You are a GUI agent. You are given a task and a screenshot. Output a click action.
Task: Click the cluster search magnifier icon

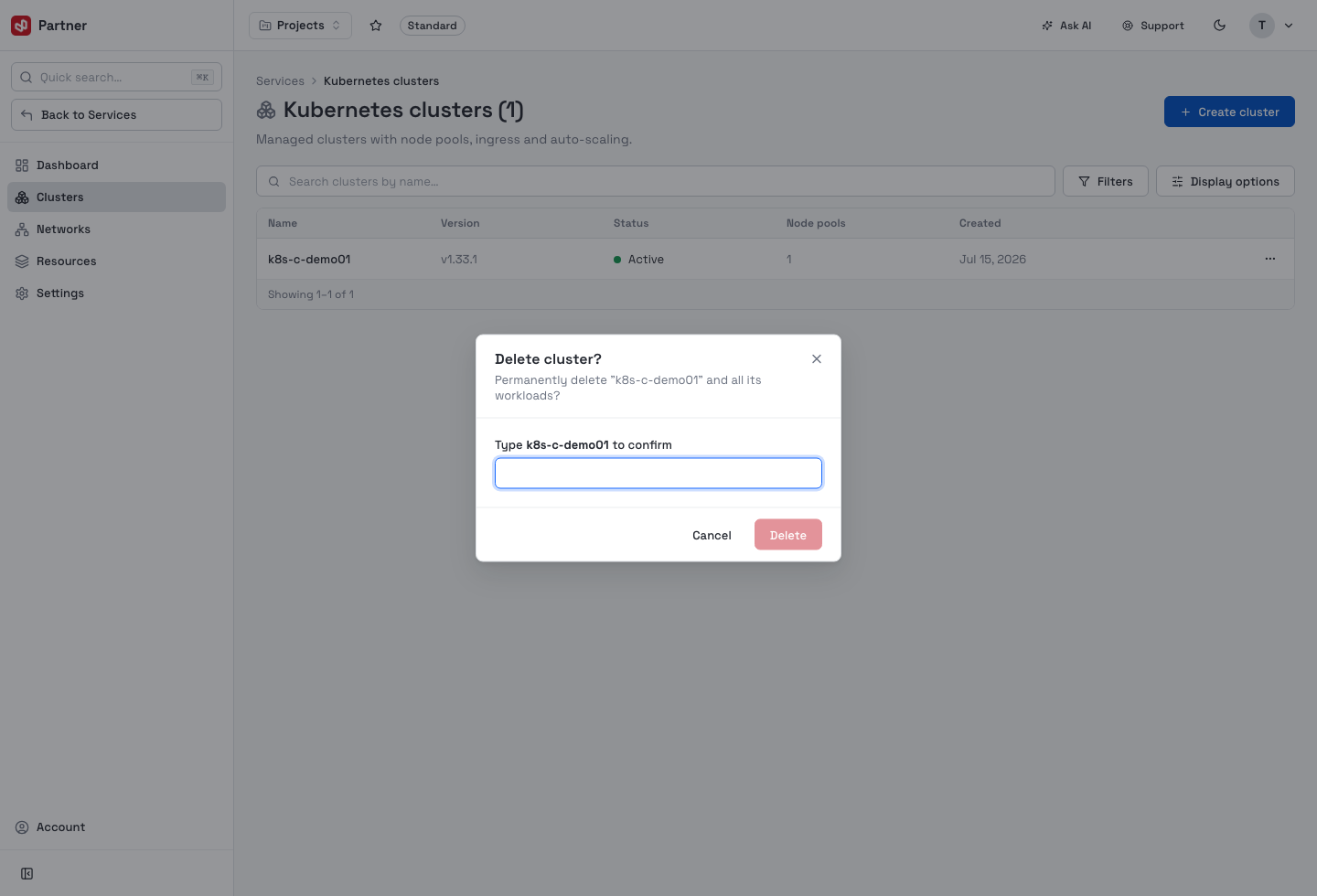coord(273,182)
